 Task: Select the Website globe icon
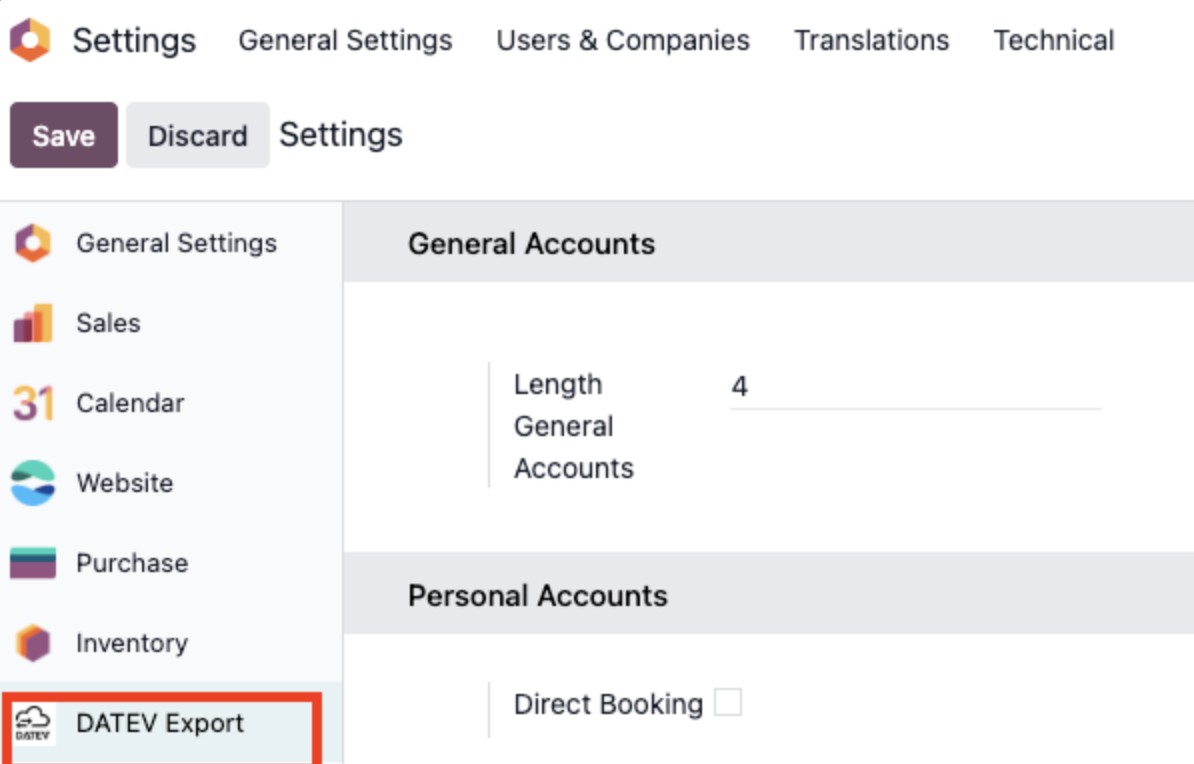pyautogui.click(x=33, y=483)
